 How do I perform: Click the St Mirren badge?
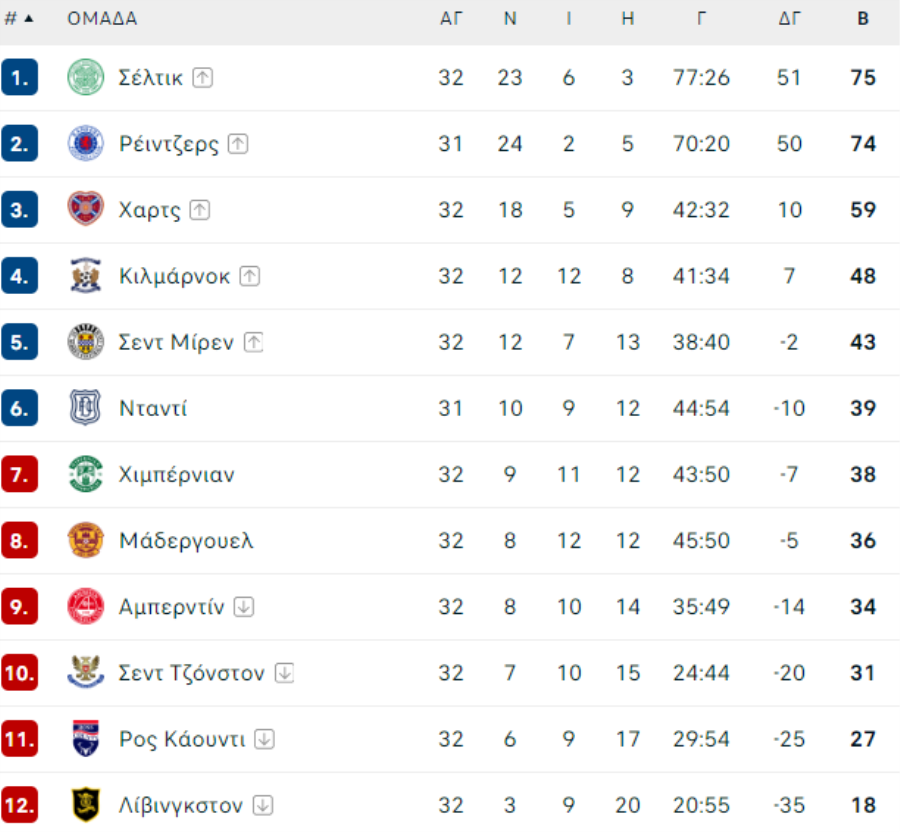[86, 342]
